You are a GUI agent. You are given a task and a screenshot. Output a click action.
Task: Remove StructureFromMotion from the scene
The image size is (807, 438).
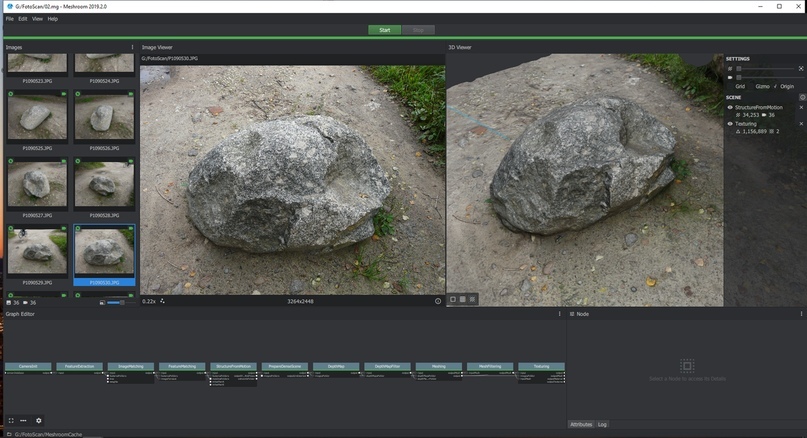801,107
